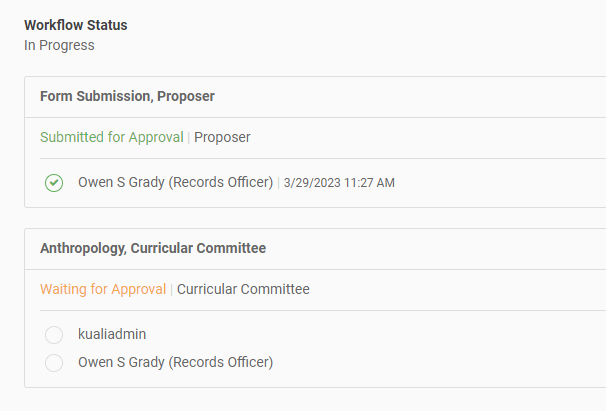Click the Curricular Committee label after Waiting for Approval
606x411 pixels.
(243, 289)
